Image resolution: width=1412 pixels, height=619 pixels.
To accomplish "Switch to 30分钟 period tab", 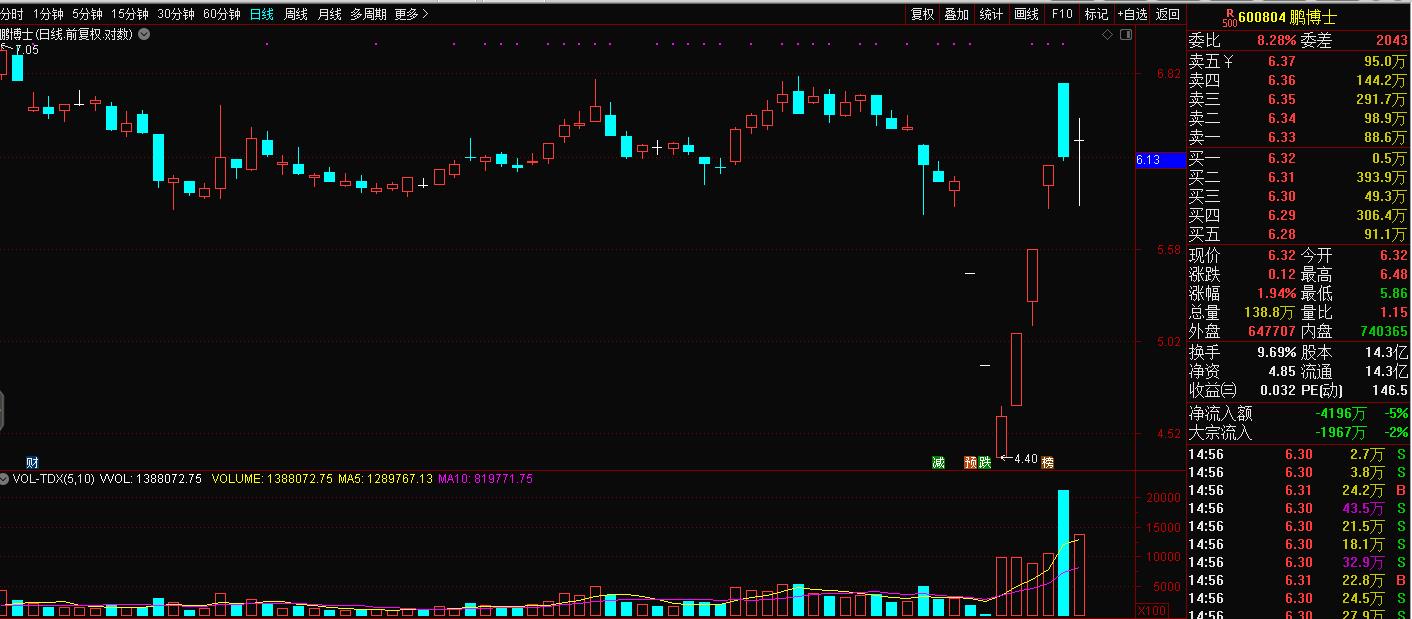I will pos(175,14).
